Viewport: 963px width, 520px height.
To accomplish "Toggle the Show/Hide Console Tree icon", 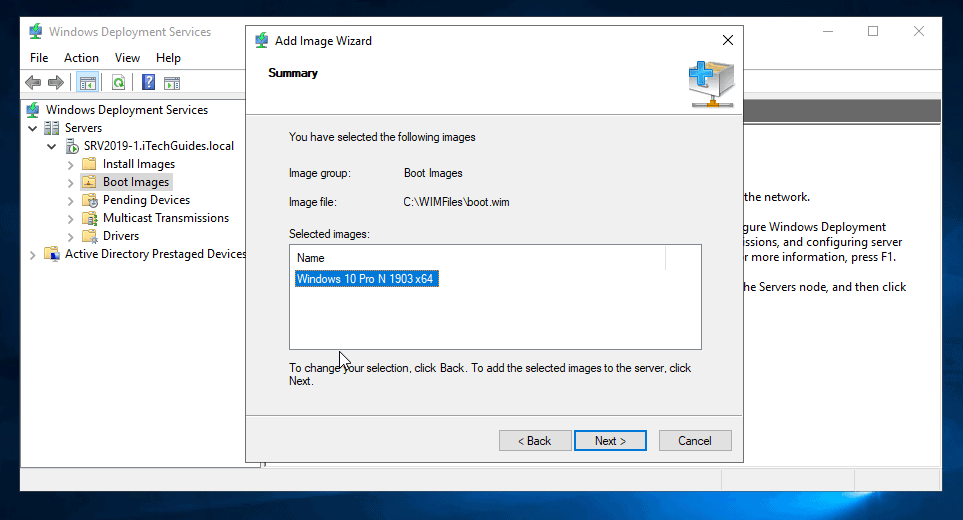I will point(87,83).
